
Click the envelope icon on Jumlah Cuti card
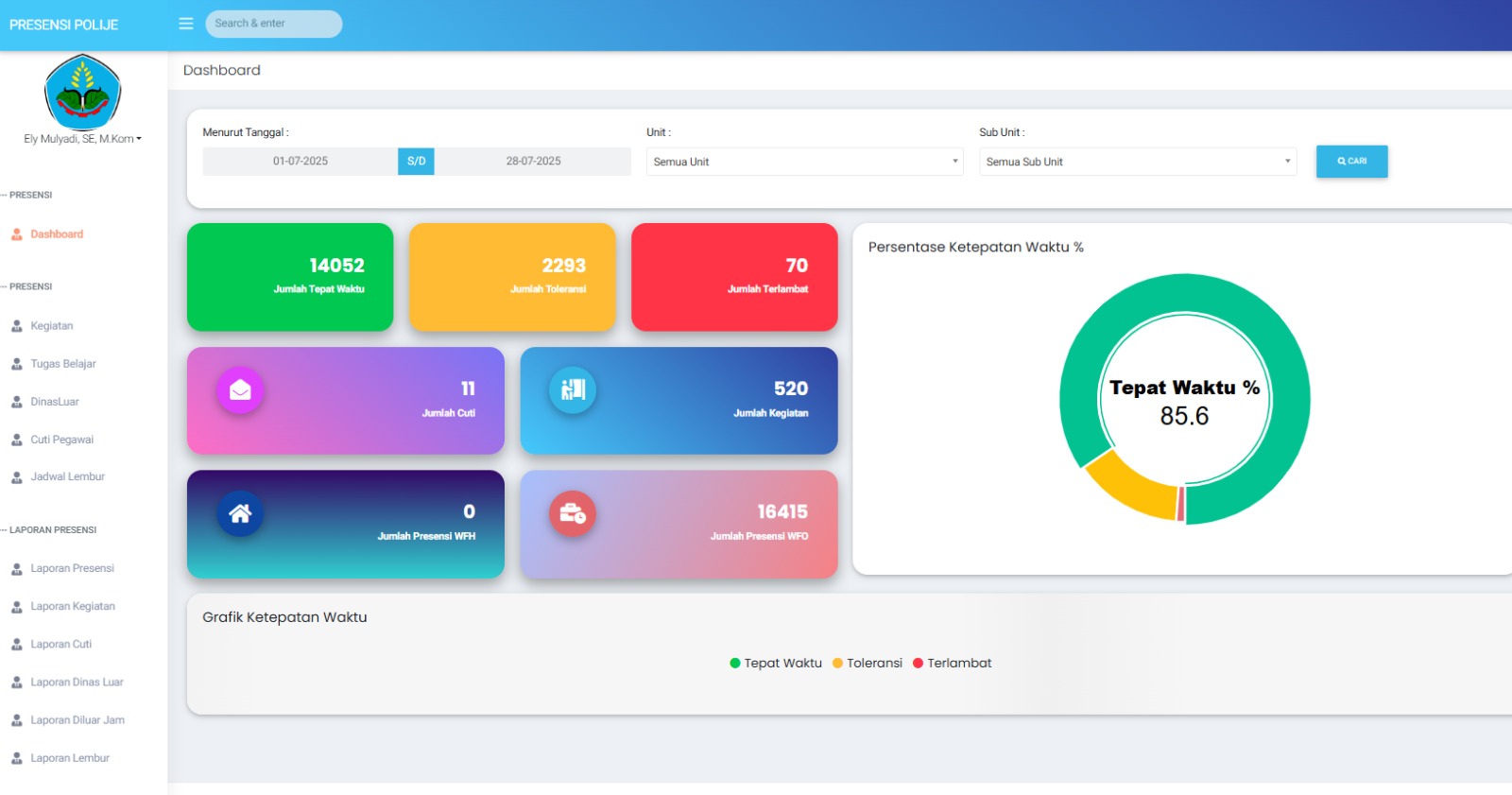tap(240, 389)
